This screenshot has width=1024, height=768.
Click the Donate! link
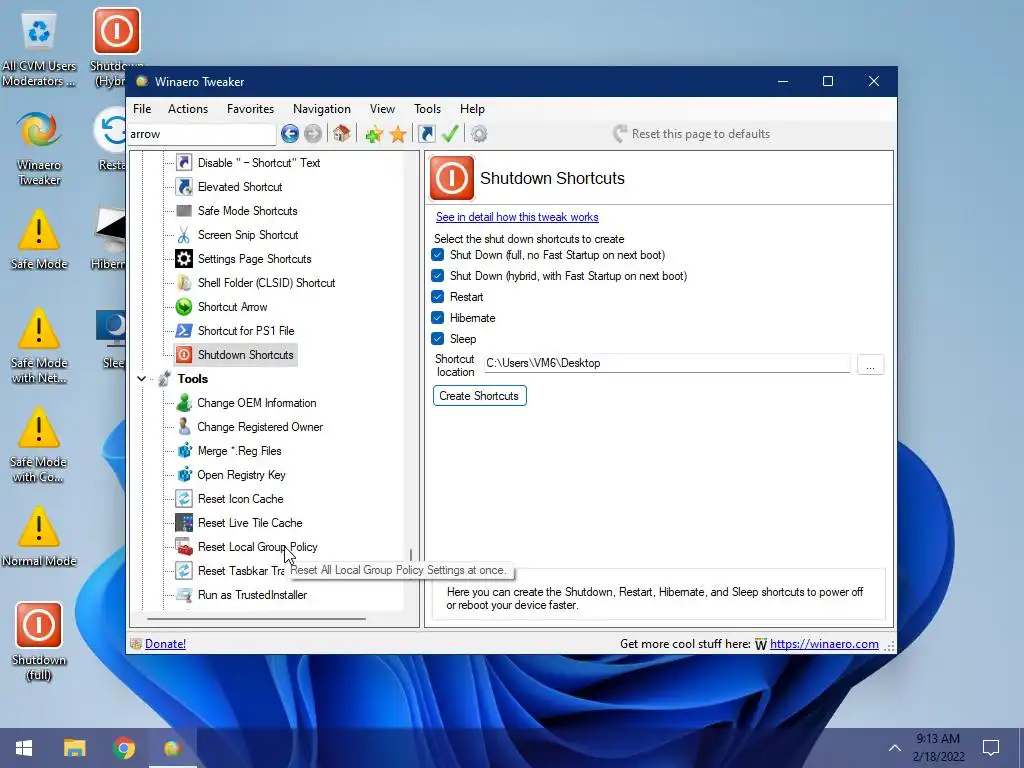[x=165, y=644]
